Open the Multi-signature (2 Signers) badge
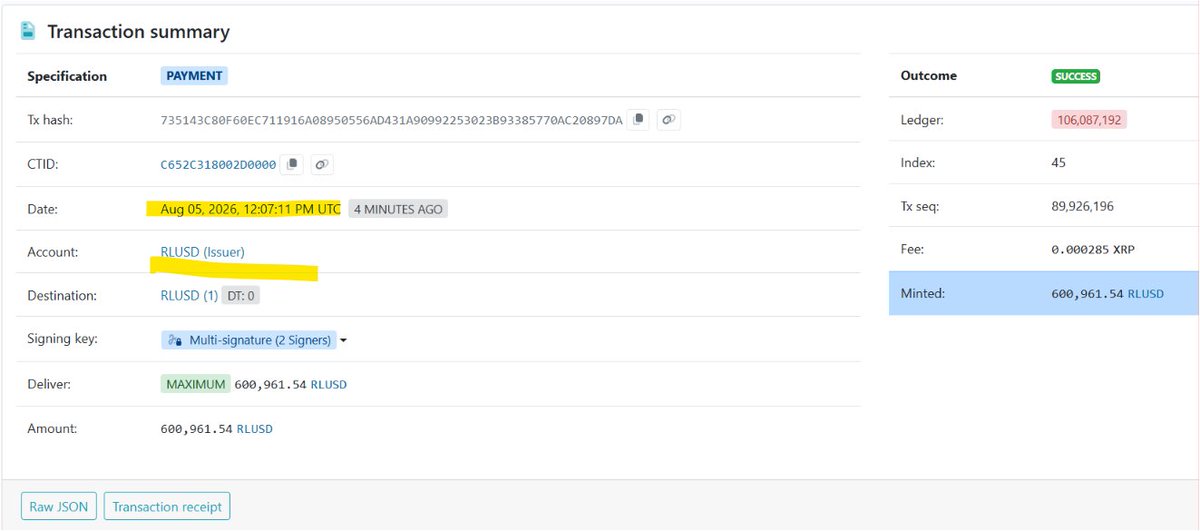This screenshot has height=531, width=1200. pos(249,340)
